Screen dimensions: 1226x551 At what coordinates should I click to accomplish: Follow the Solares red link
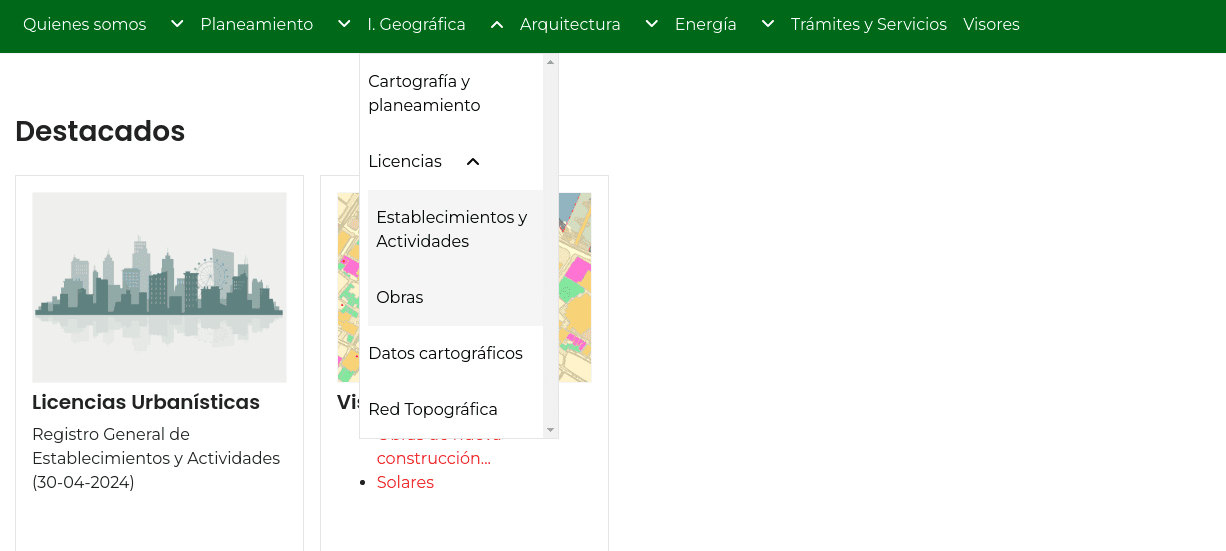(x=405, y=482)
